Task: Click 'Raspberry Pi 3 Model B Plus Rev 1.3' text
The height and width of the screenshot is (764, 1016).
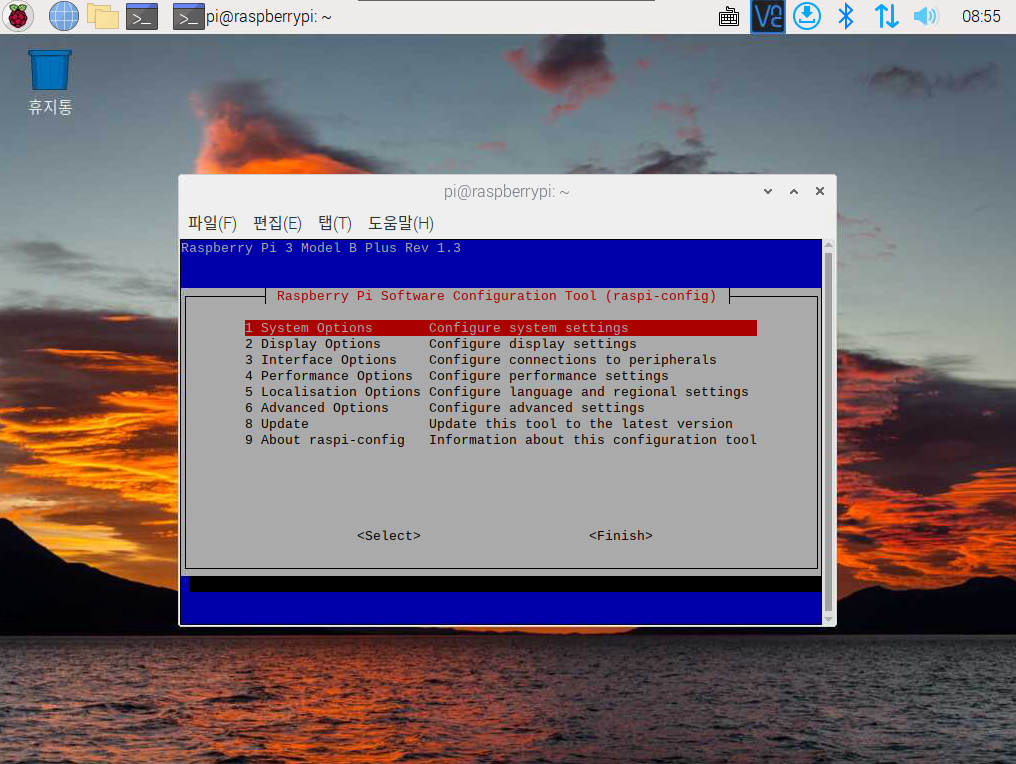Action: tap(321, 248)
